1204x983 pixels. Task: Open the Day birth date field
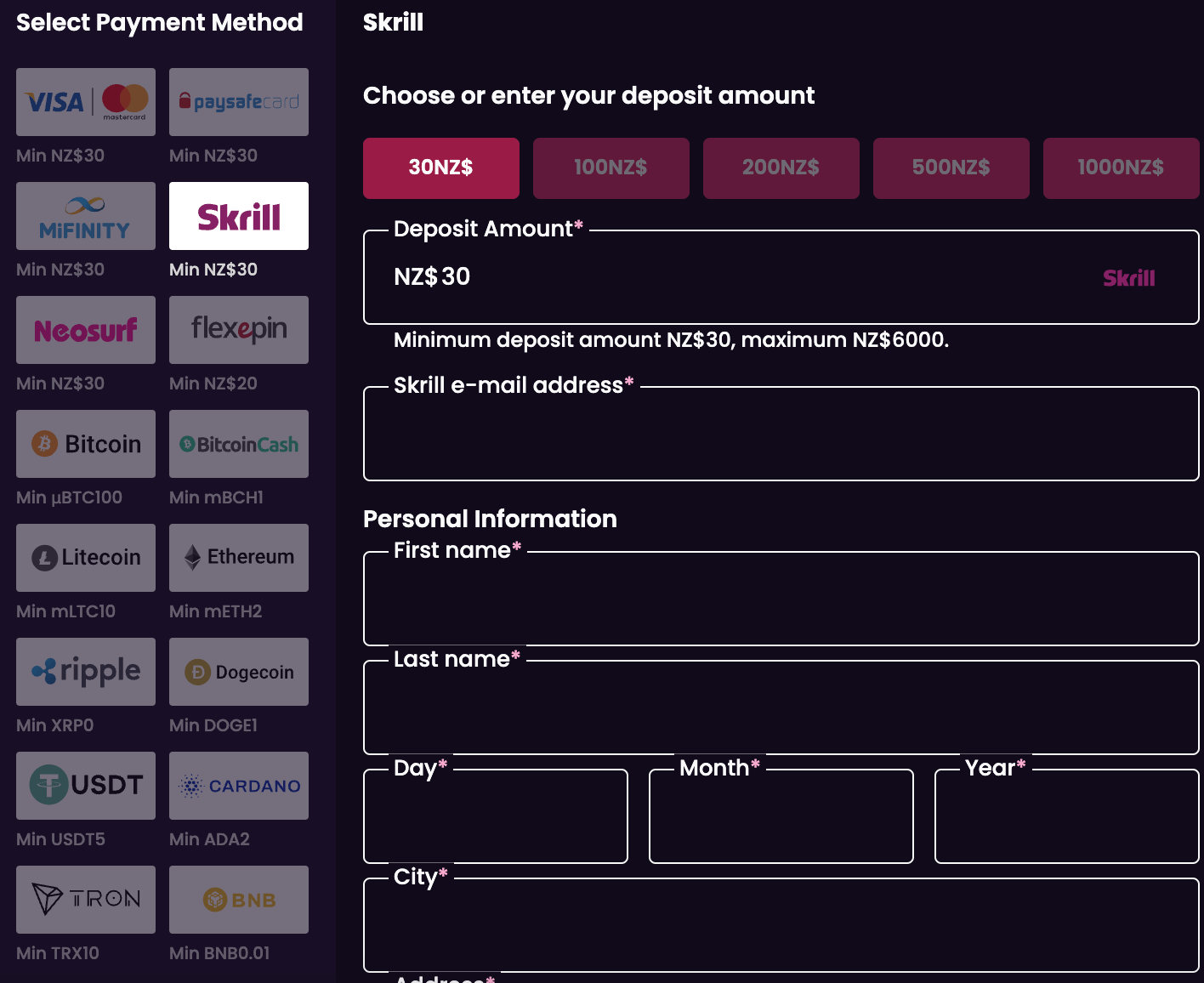click(x=496, y=816)
